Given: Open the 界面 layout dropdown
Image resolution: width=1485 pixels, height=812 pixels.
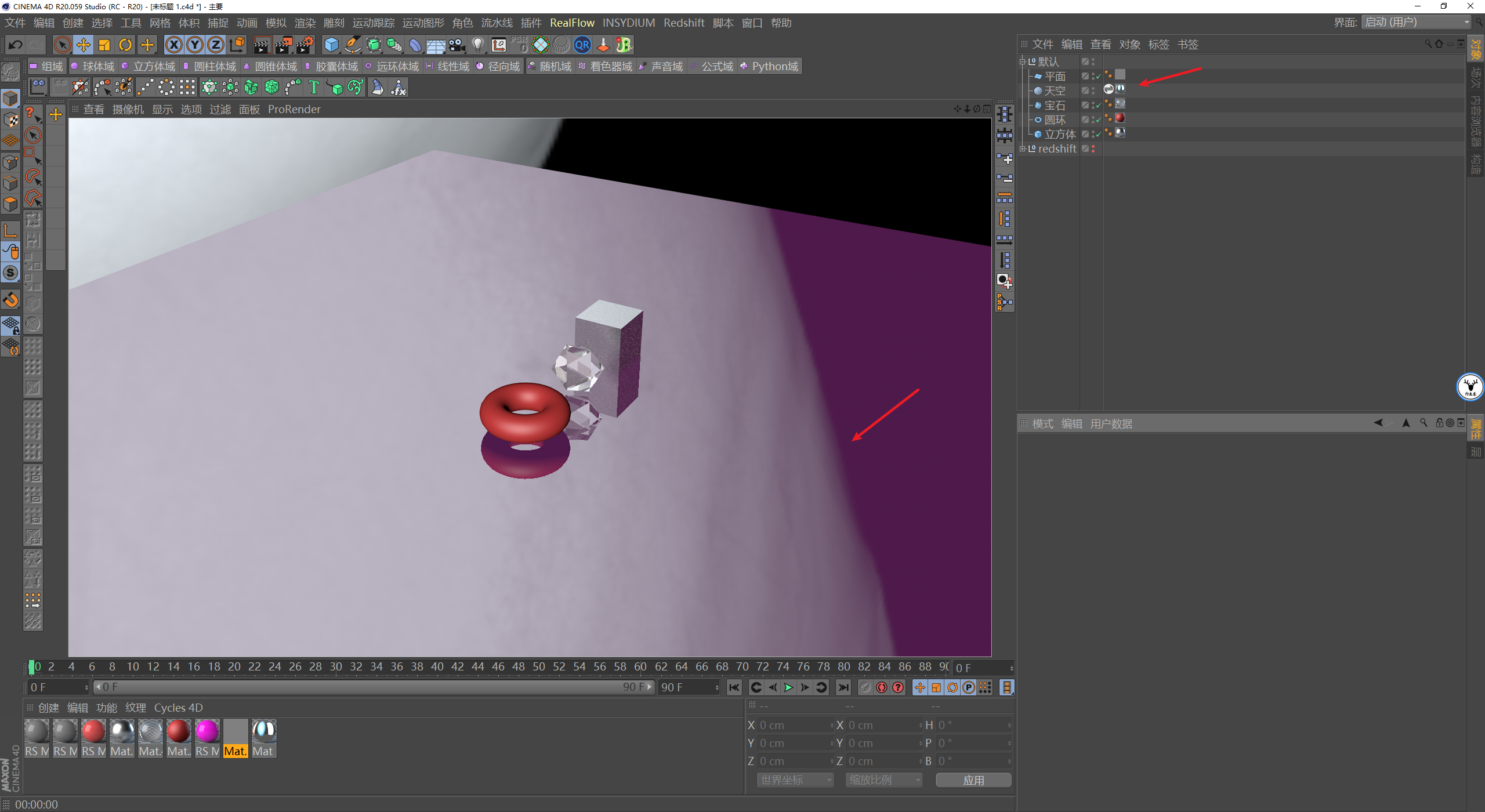Looking at the screenshot, I should pos(1417,22).
